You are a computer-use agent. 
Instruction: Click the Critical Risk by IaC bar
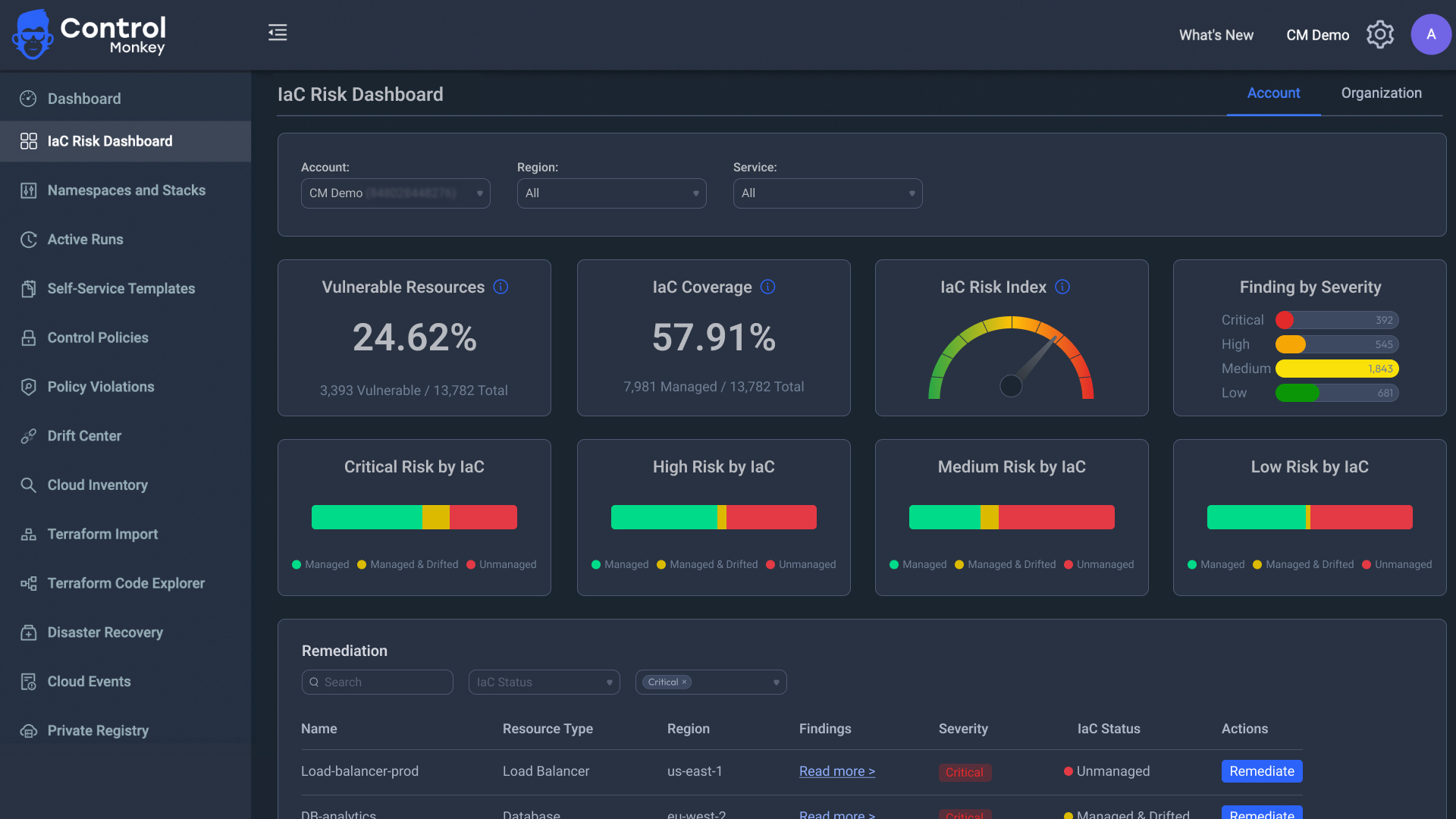[x=414, y=517]
